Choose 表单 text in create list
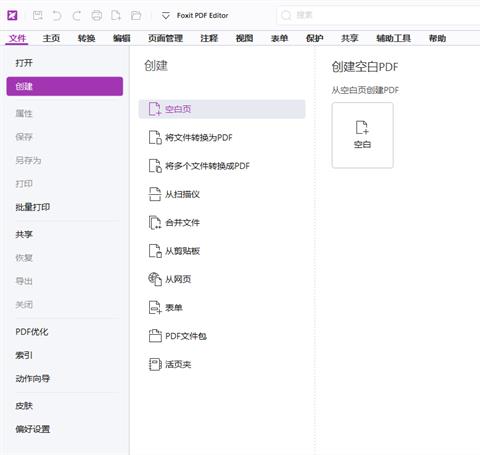480x455 pixels. [x=174, y=307]
